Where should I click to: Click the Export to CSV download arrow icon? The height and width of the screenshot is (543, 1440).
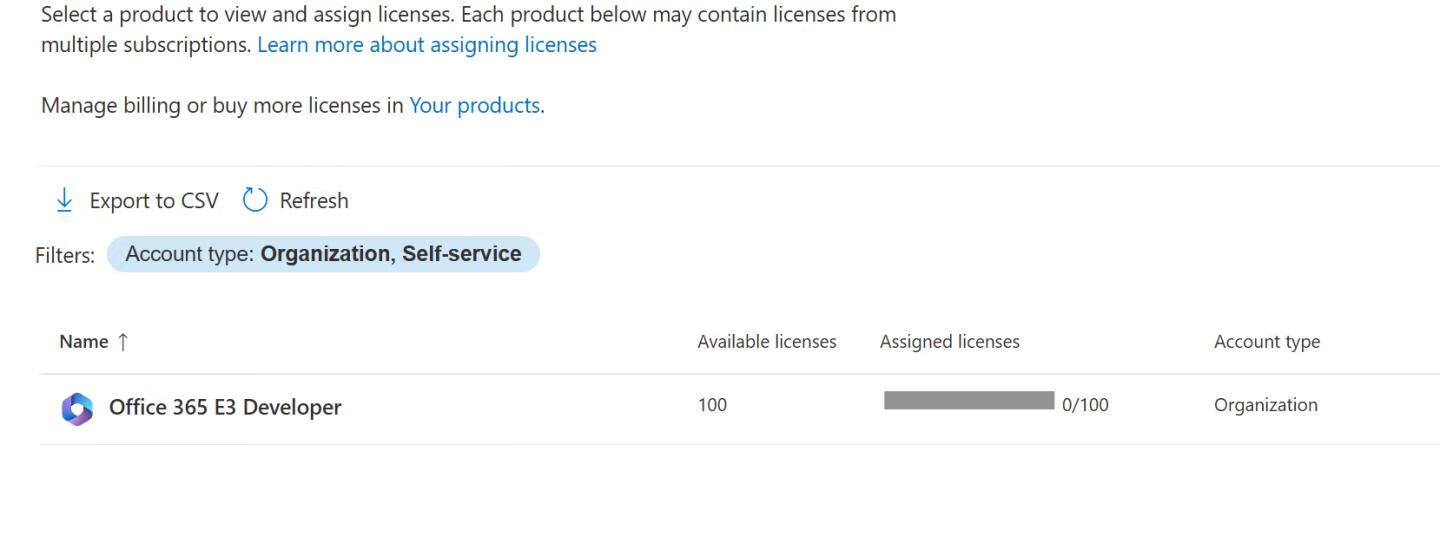click(64, 200)
